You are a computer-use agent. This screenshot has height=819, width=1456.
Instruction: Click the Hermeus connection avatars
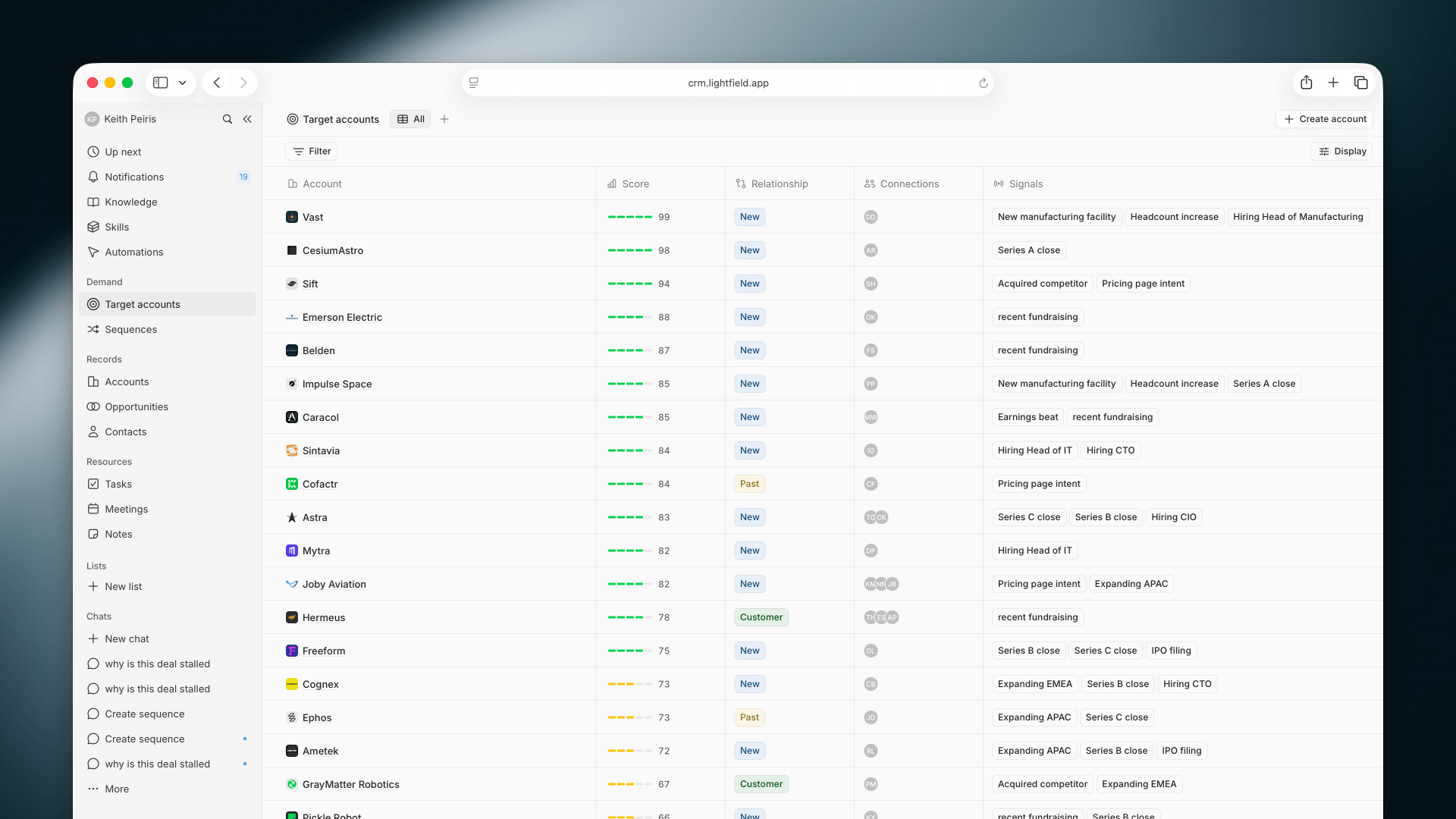(881, 617)
